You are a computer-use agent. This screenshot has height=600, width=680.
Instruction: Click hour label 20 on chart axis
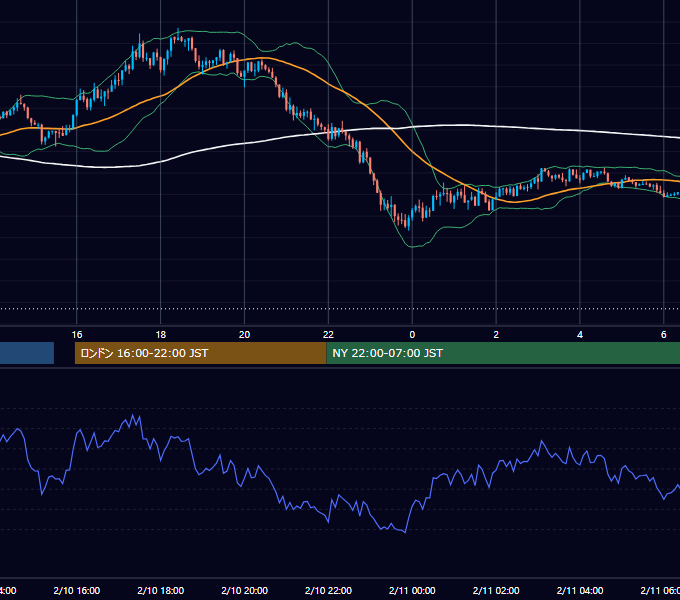(x=245, y=335)
